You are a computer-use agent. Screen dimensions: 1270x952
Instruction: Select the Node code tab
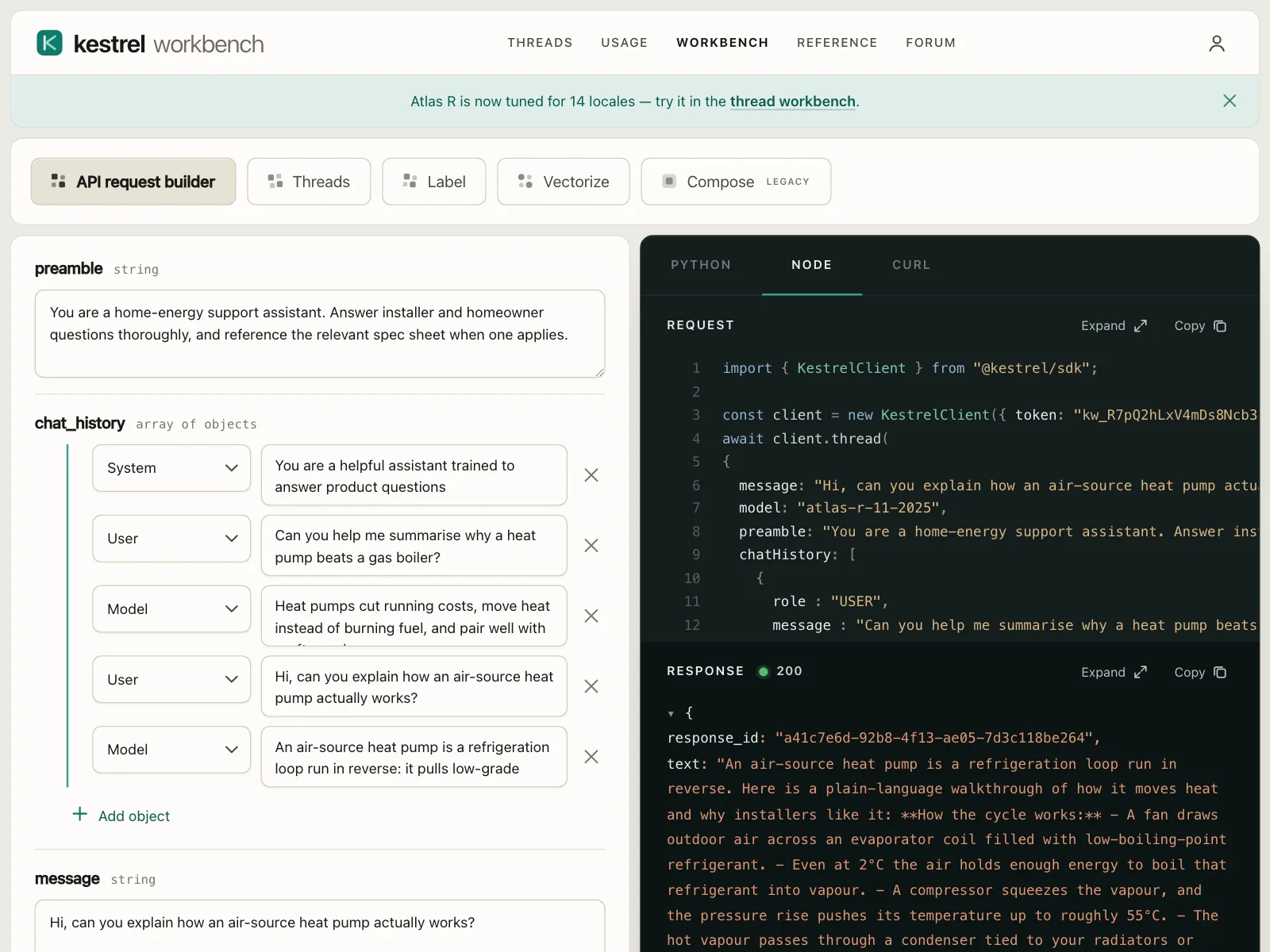tap(812, 265)
